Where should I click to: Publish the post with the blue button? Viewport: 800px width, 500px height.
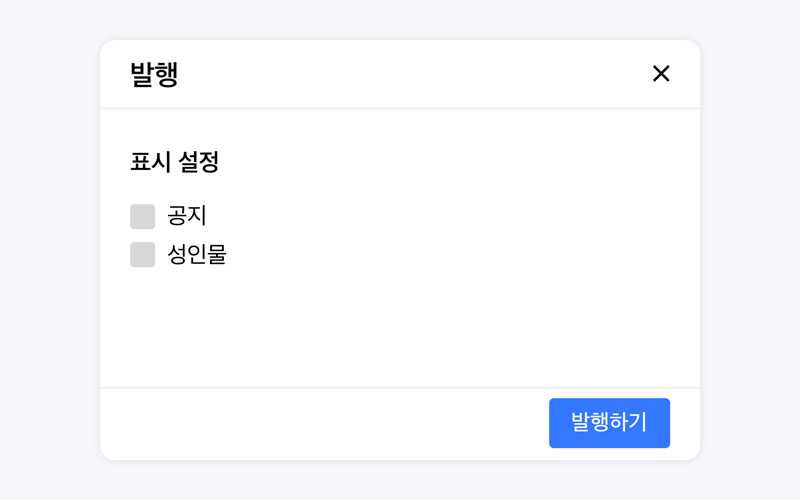[609, 423]
